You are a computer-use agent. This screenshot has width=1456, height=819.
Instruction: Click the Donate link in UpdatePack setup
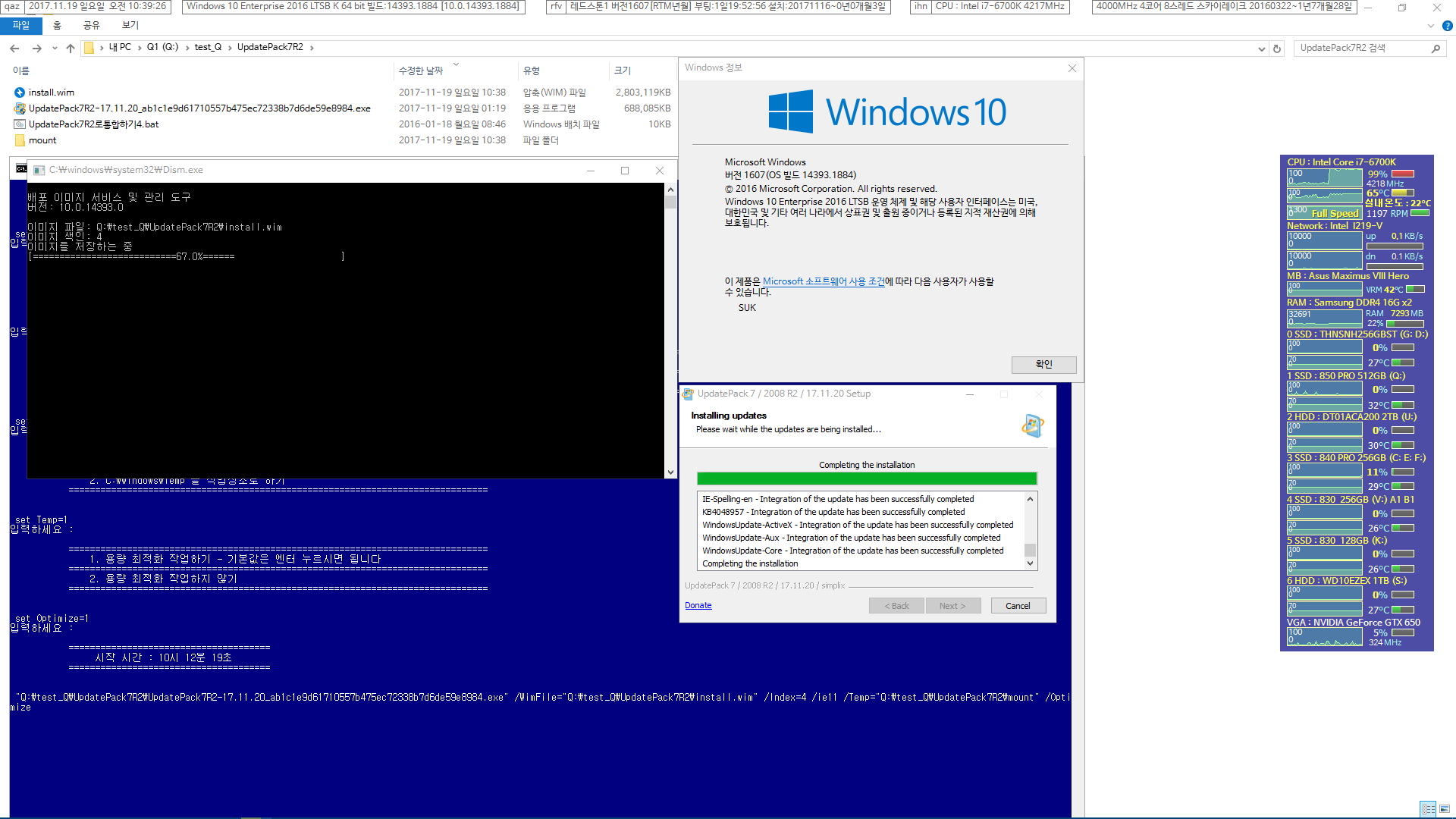tap(699, 605)
